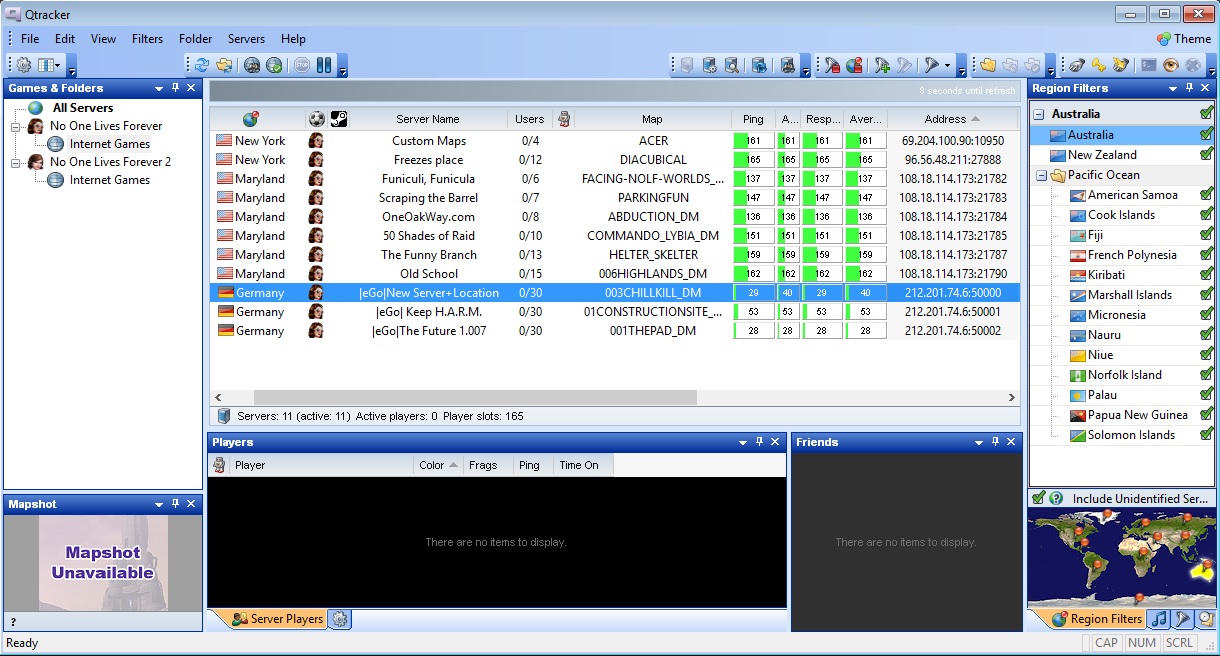Screen dimensions: 1220x656
Task: Select the Region Filters bottom tab
Action: coord(1097,619)
